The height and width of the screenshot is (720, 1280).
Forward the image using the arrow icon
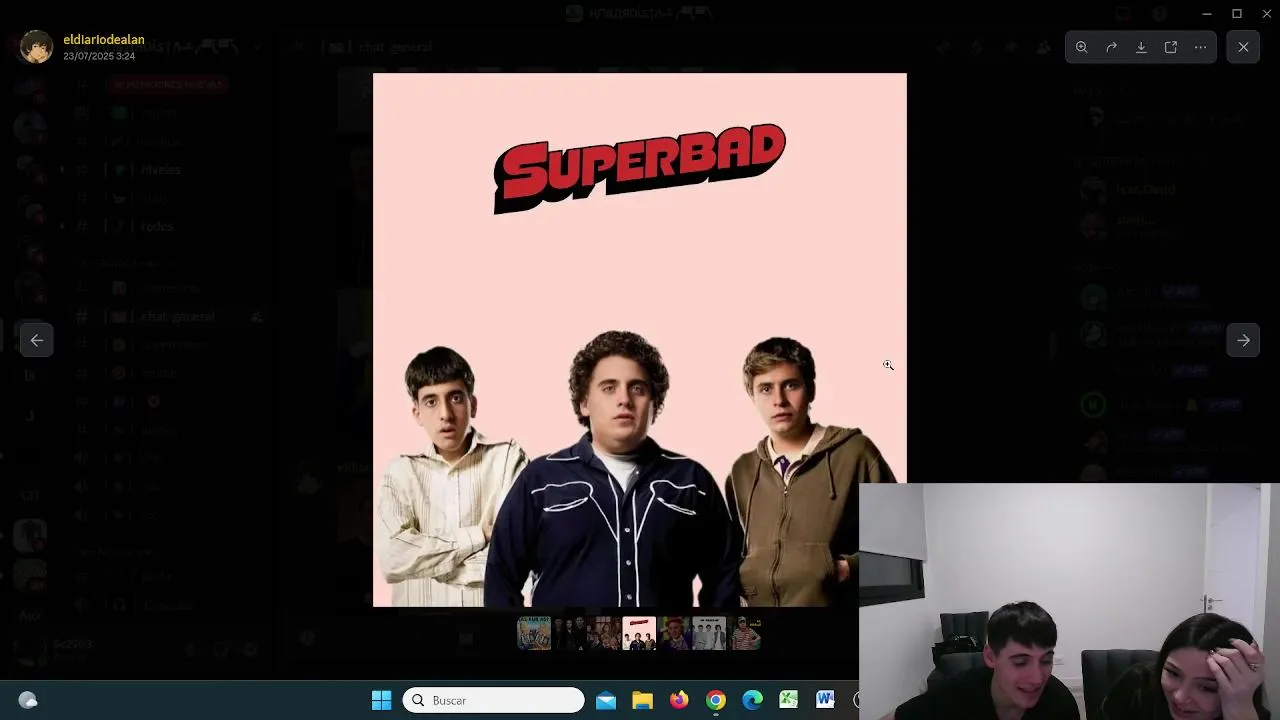pos(1111,47)
